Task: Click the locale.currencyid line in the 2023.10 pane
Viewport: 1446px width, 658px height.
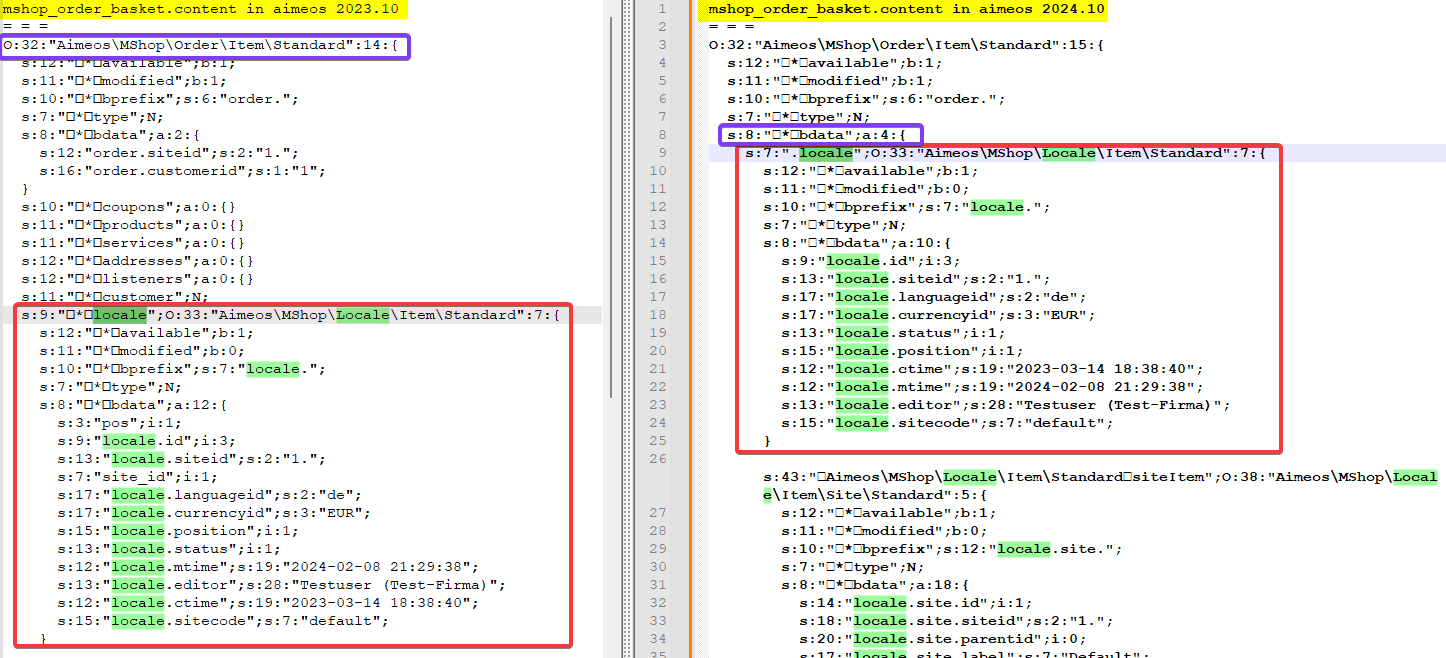Action: pos(215,513)
